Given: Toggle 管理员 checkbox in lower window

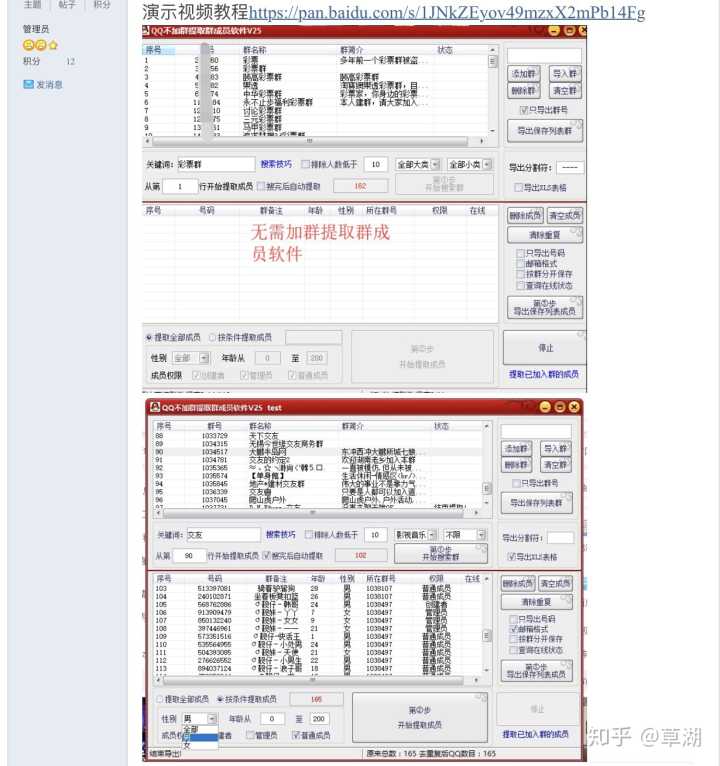Looking at the screenshot, I should [x=250, y=735].
